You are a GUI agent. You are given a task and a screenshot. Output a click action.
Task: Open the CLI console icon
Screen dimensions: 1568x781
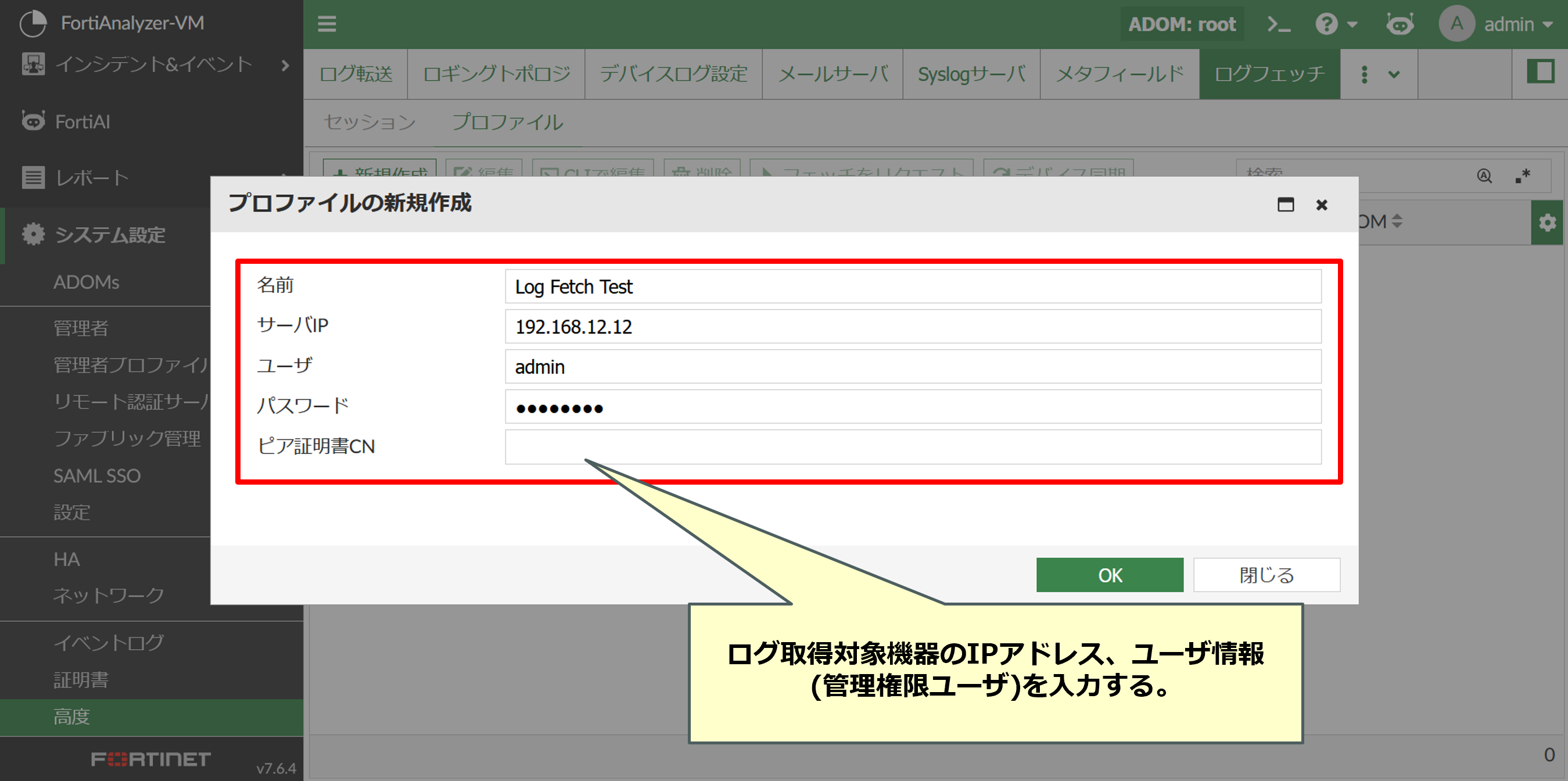tap(1278, 24)
